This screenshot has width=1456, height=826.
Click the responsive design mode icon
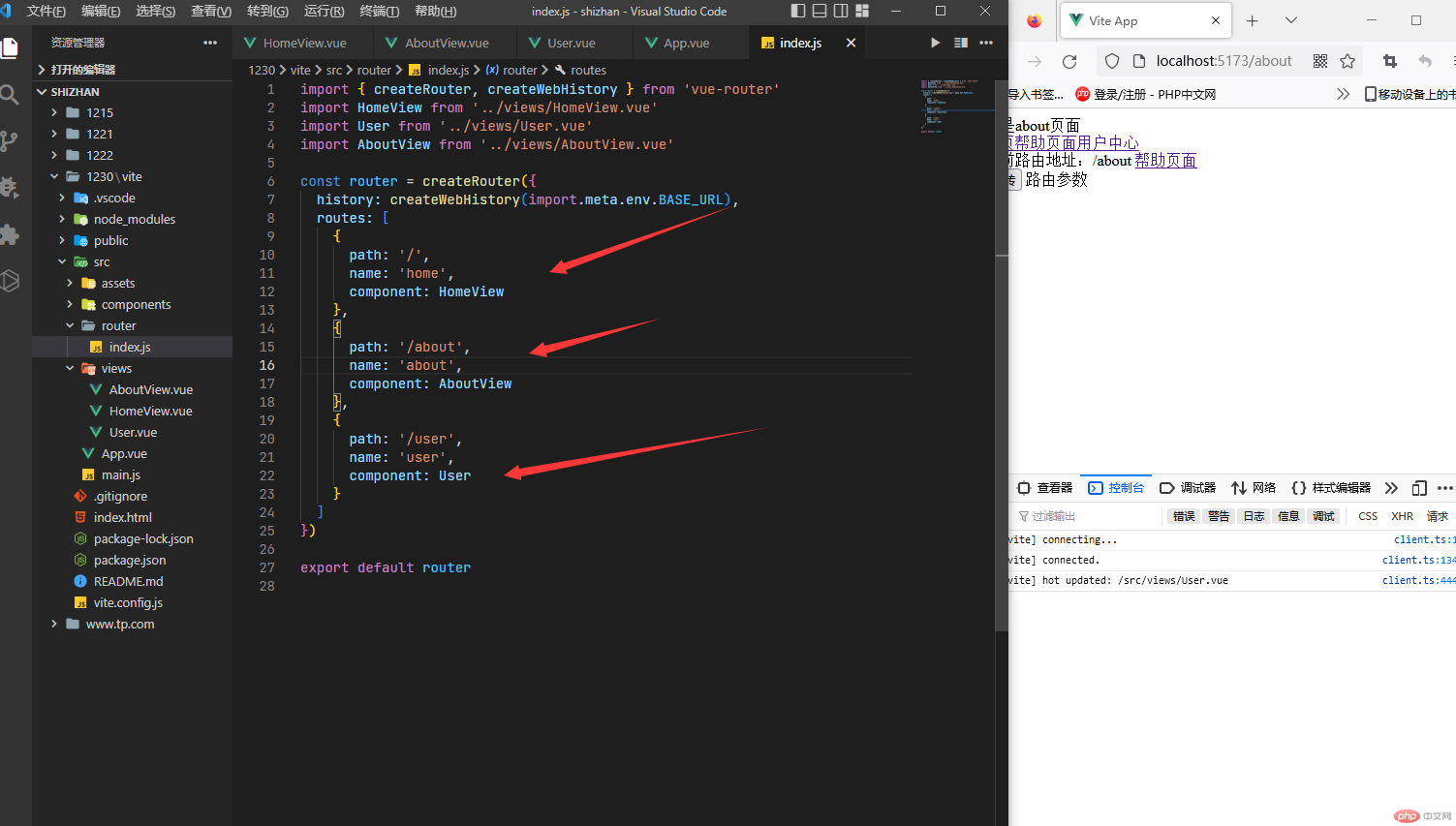1419,488
